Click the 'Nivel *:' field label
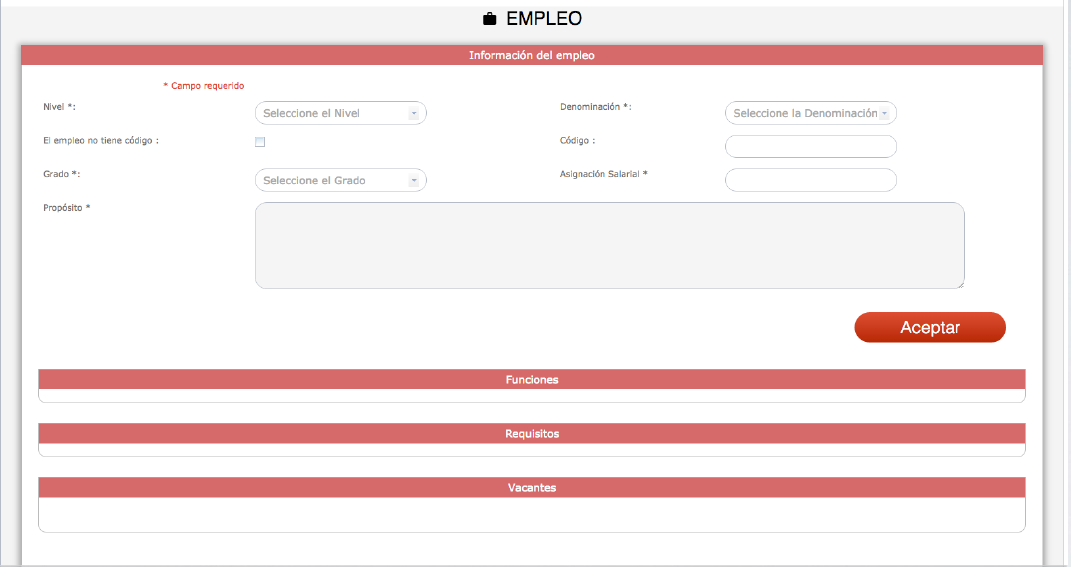The width and height of the screenshot is (1071, 567). [59, 106]
